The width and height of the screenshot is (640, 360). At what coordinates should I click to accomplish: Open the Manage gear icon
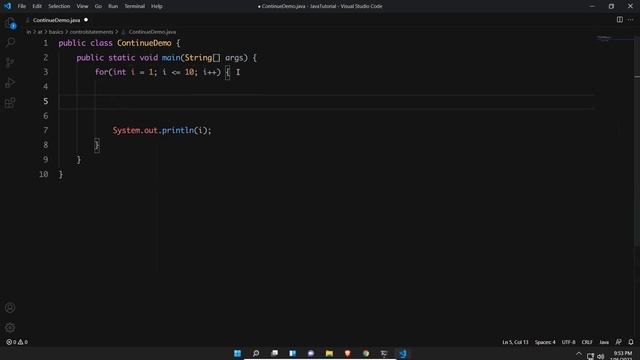pyautogui.click(x=10, y=327)
